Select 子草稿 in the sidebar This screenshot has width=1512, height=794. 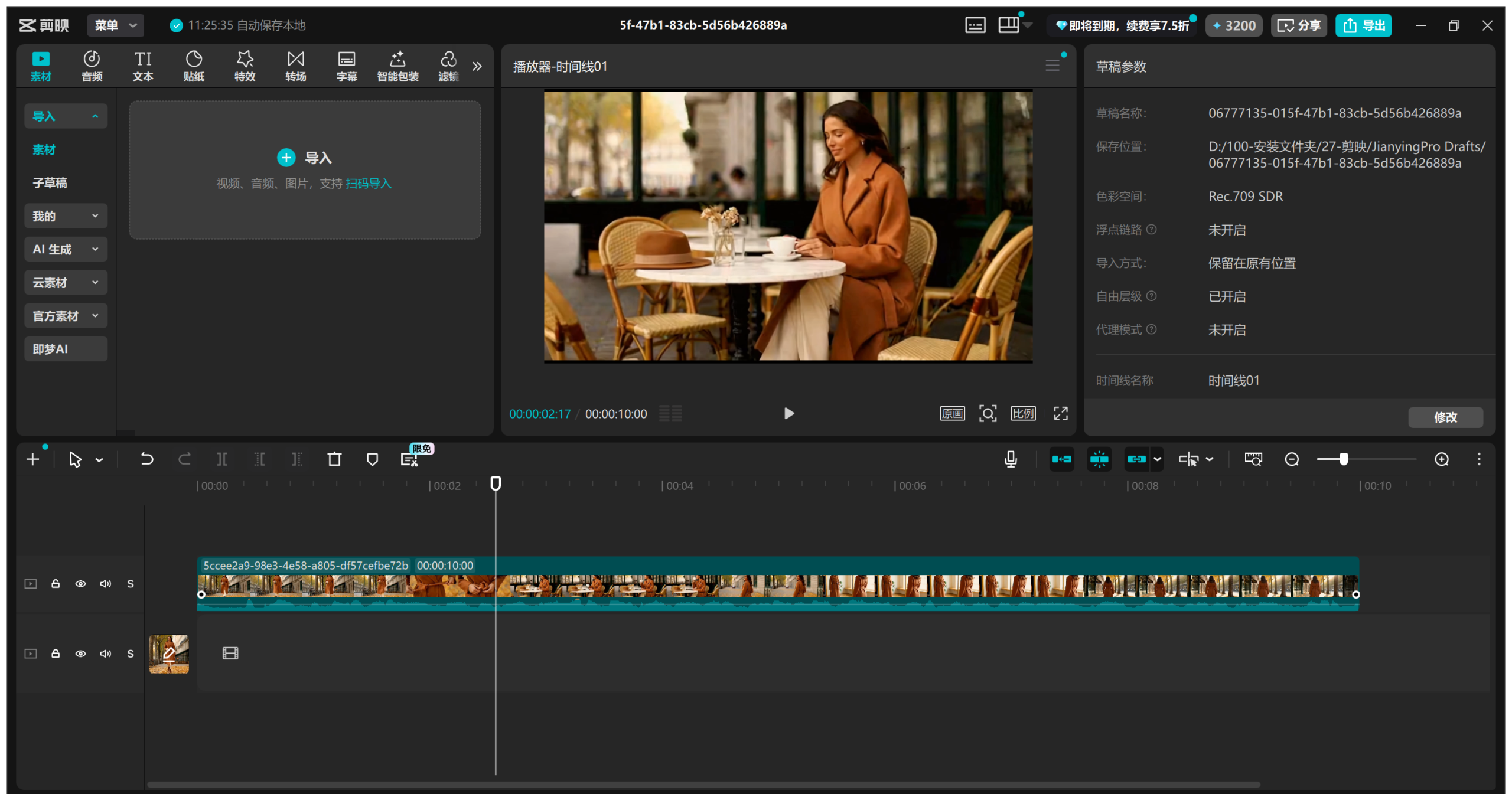coord(50,183)
